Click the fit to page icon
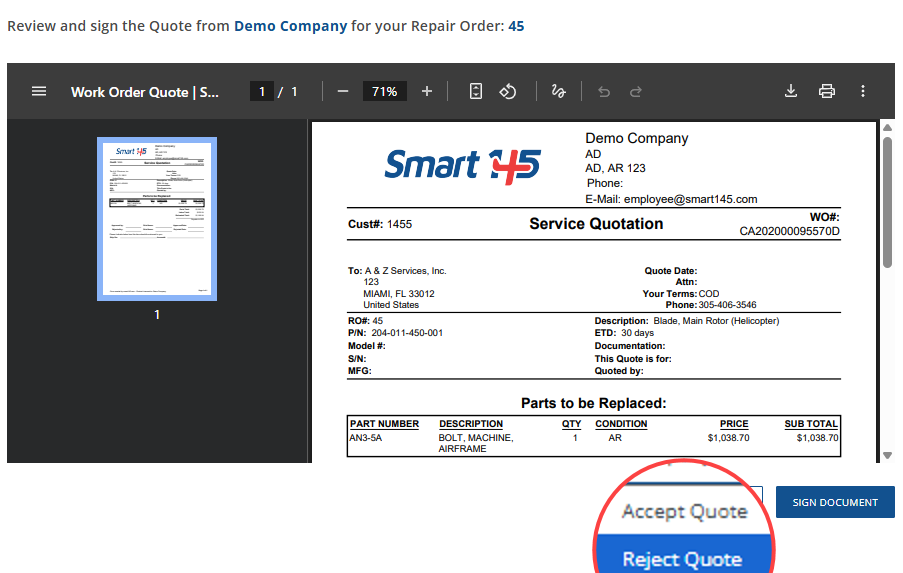This screenshot has width=903, height=573. tap(476, 91)
